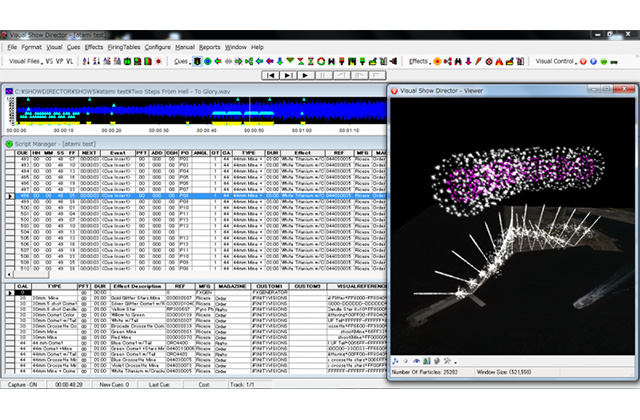This screenshot has height=420, width=640.
Task: Click the blue down arrow icon in Cues toolbar
Action: point(280,61)
